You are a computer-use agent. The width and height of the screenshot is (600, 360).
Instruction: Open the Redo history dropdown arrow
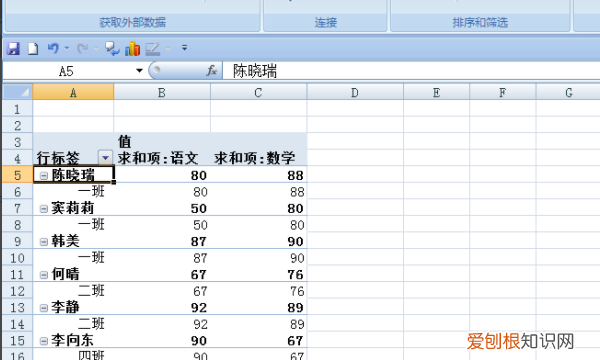[x=96, y=48]
